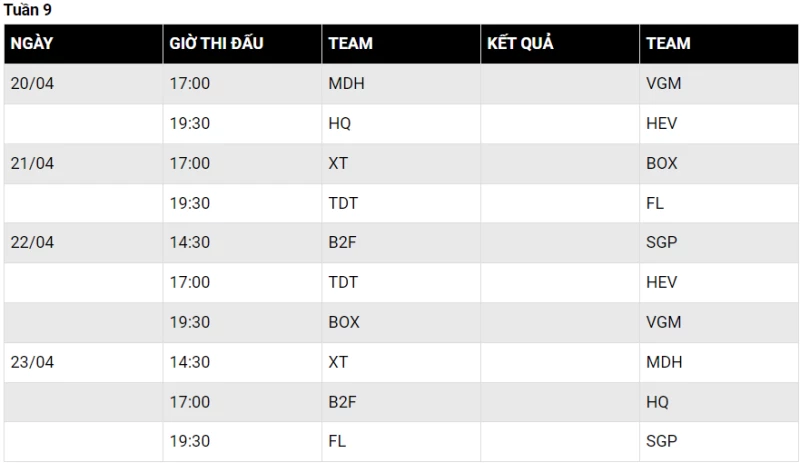Click SGP in the 22/04 14:30 match

click(661, 243)
